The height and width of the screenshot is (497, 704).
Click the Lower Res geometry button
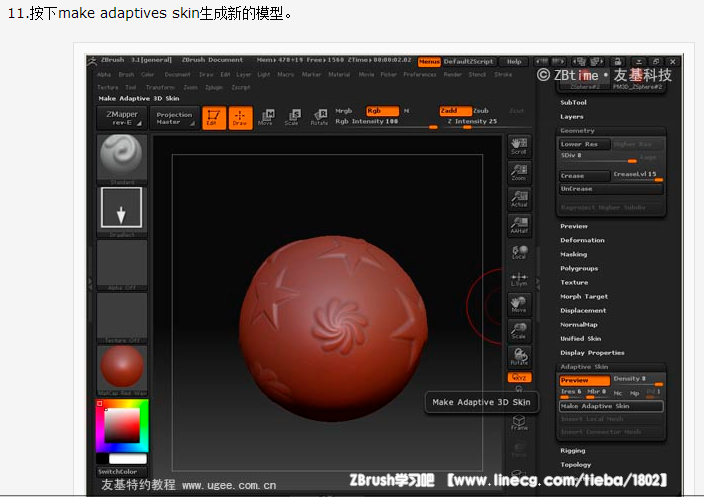tap(579, 144)
